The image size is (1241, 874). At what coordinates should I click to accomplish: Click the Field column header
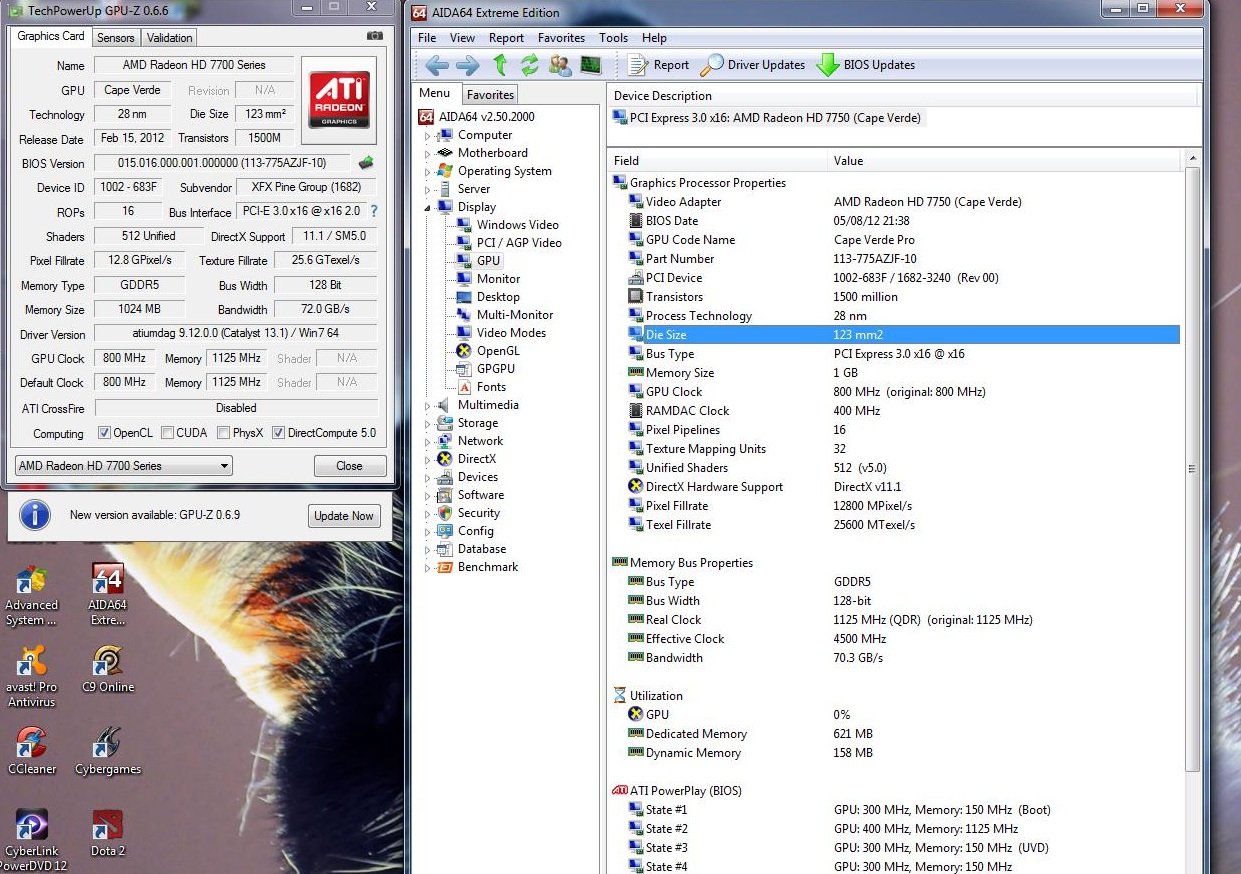pyautogui.click(x=718, y=160)
